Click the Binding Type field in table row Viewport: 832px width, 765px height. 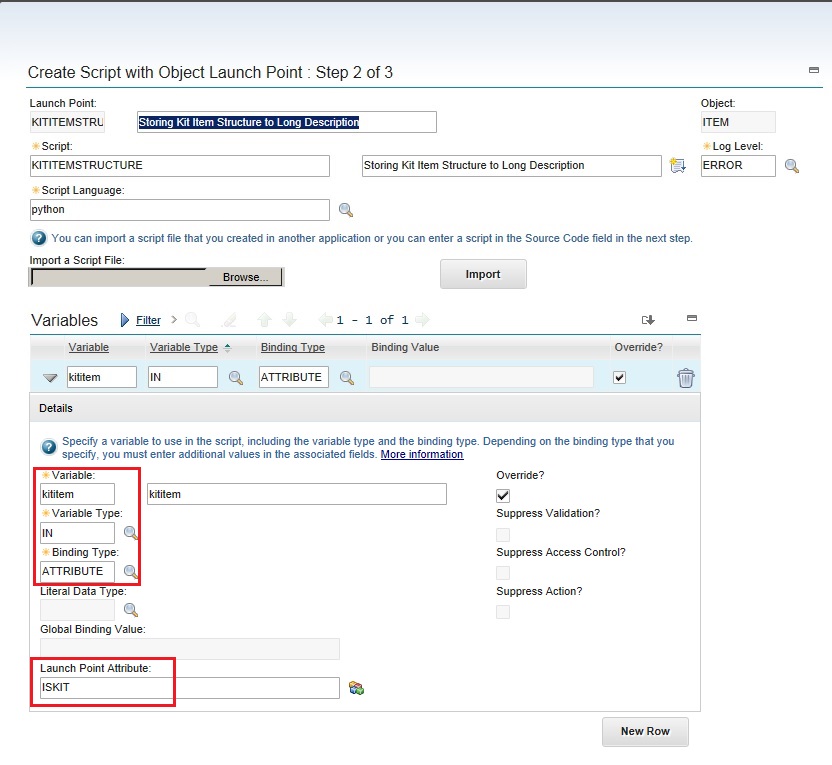293,377
